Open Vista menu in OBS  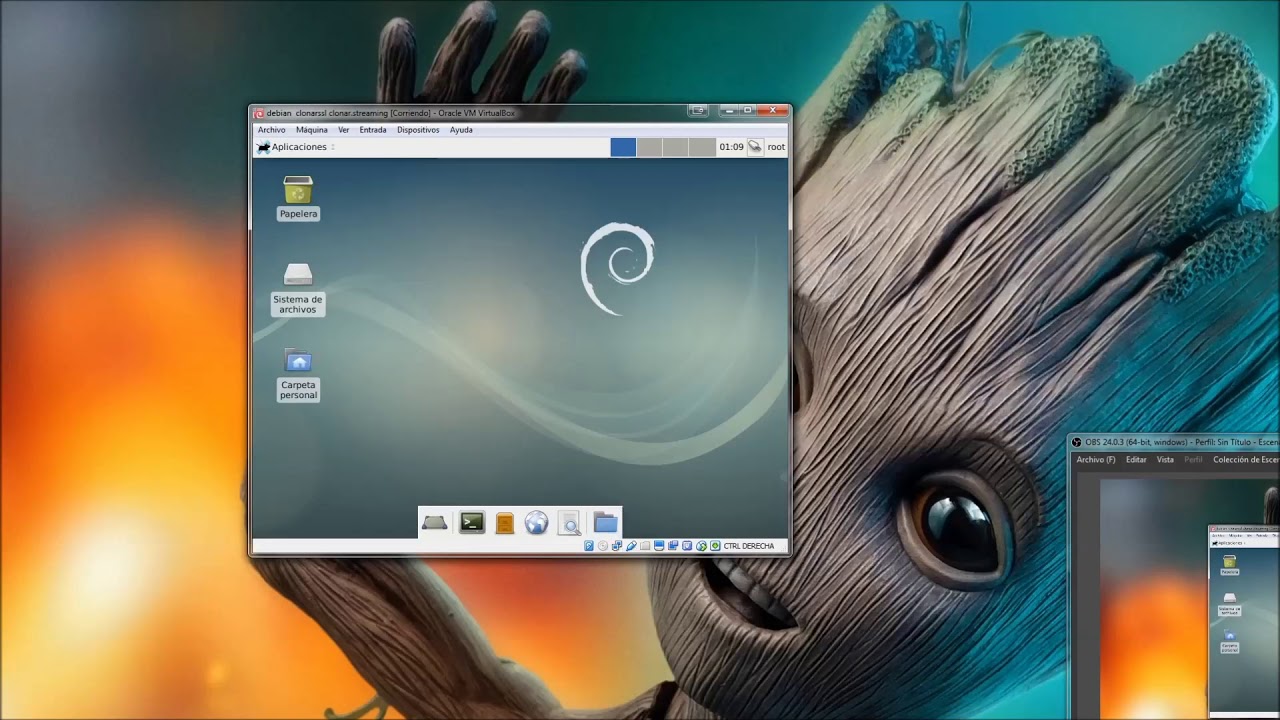[1165, 460]
